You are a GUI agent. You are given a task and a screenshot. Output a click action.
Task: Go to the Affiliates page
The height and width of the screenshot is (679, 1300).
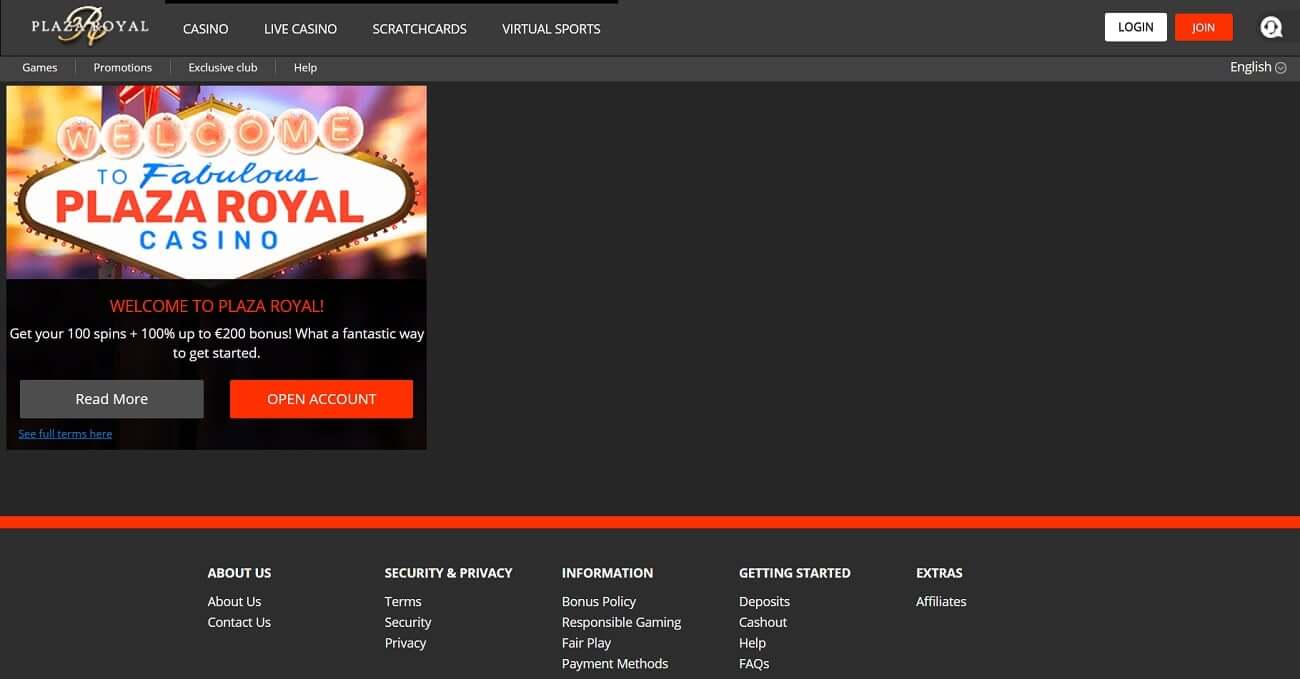click(x=941, y=601)
